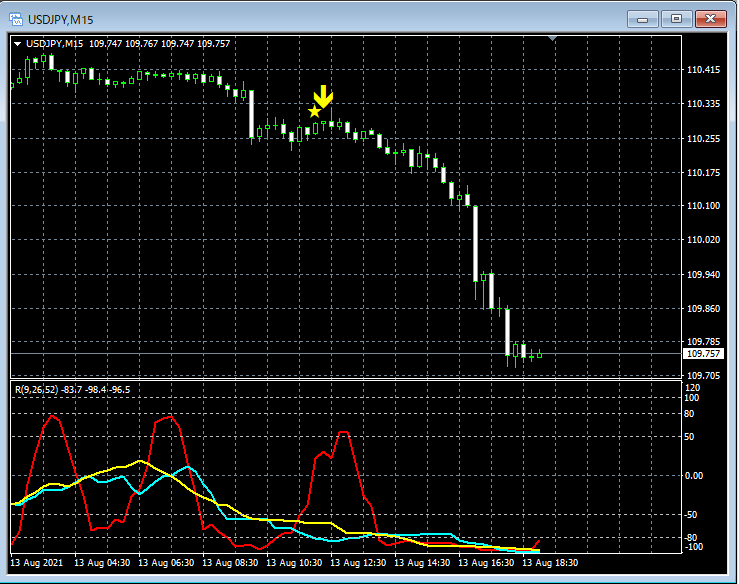
Task: Minimize the USDJPY chart window
Action: pyautogui.click(x=643, y=18)
